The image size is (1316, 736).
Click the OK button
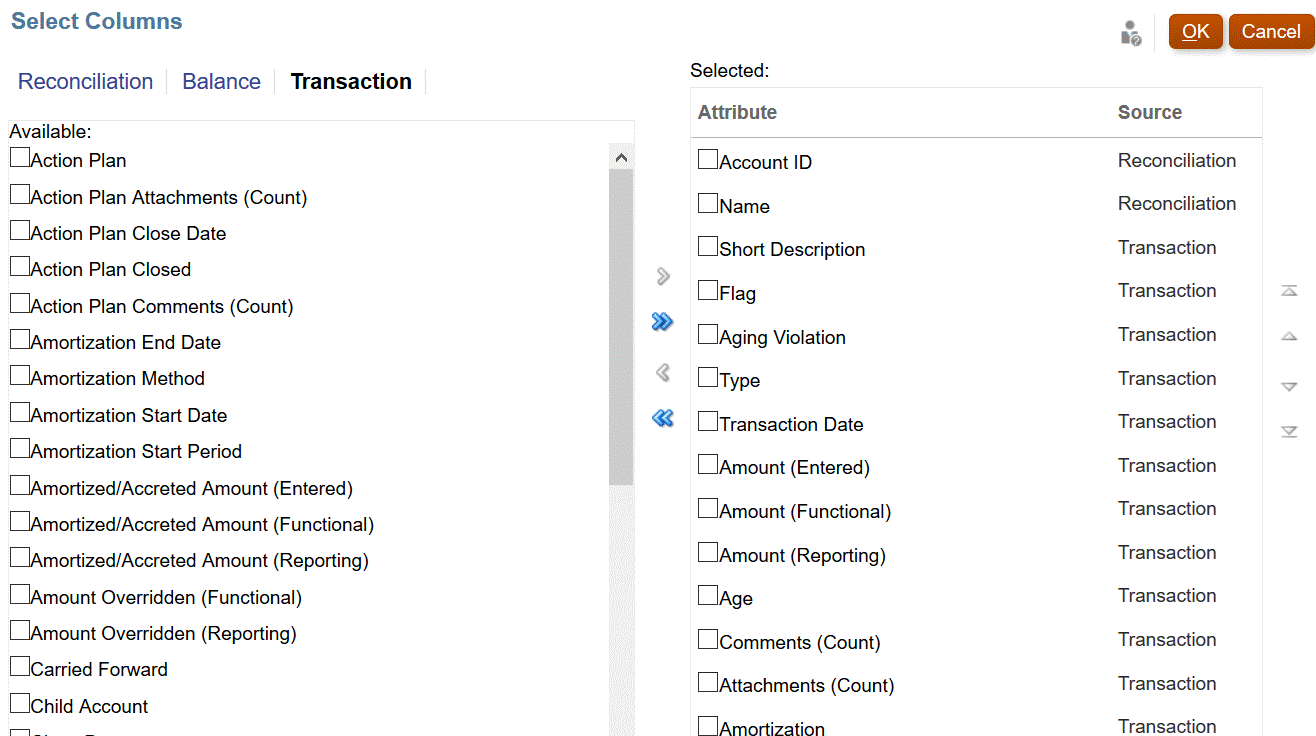(x=1195, y=31)
